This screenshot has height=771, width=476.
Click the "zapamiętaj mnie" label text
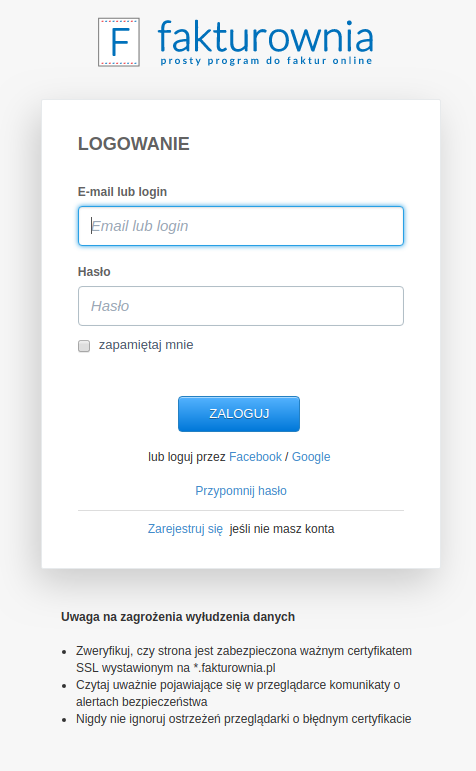(x=146, y=345)
